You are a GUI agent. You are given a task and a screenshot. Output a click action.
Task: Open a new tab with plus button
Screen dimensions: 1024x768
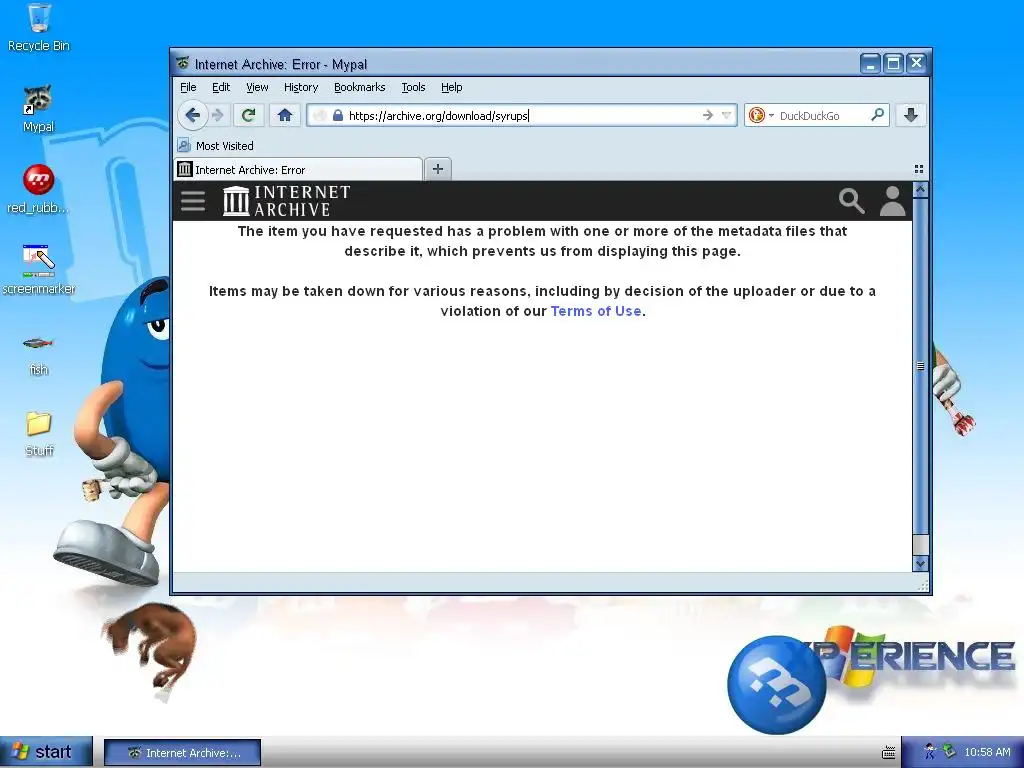[438, 169]
